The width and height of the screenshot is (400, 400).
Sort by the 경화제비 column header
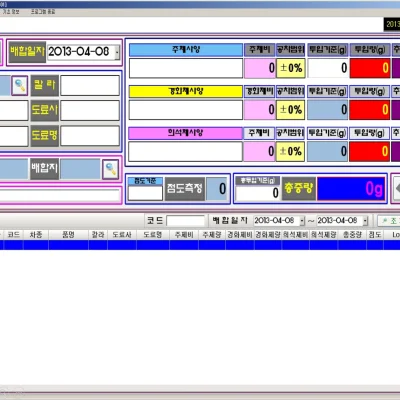[x=240, y=235]
